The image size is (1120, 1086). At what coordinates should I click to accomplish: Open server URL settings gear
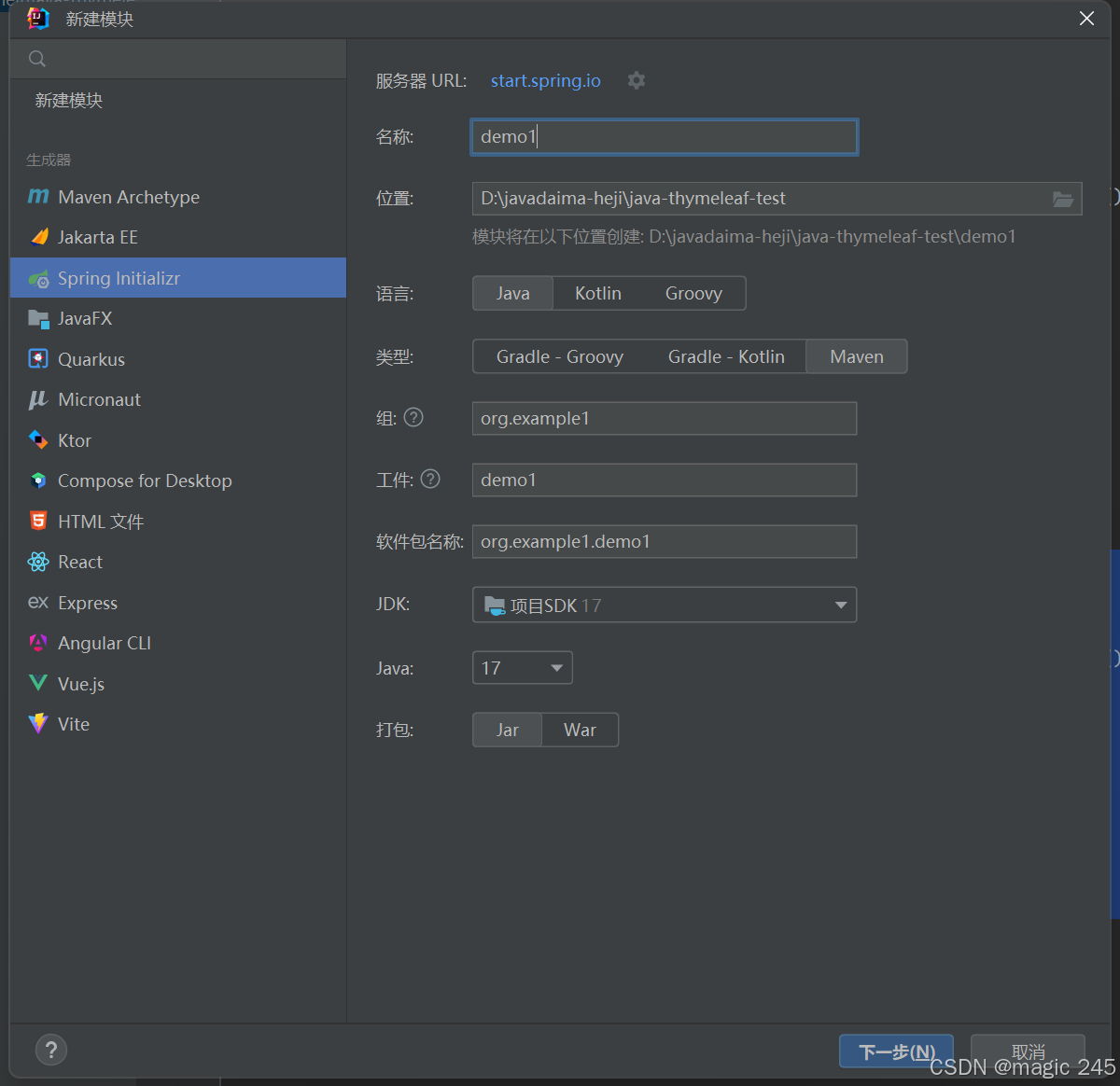(x=637, y=80)
